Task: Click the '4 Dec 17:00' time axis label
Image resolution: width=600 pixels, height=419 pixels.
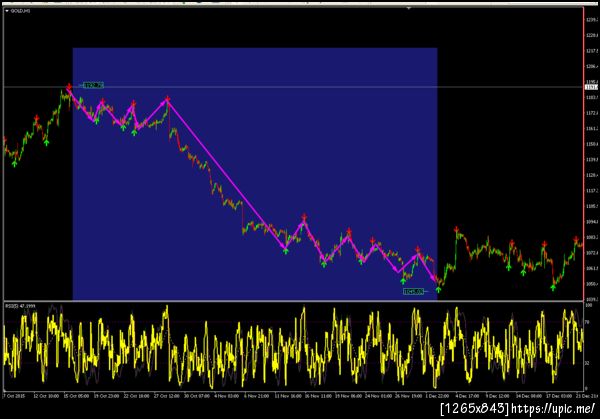Action: coord(468,396)
